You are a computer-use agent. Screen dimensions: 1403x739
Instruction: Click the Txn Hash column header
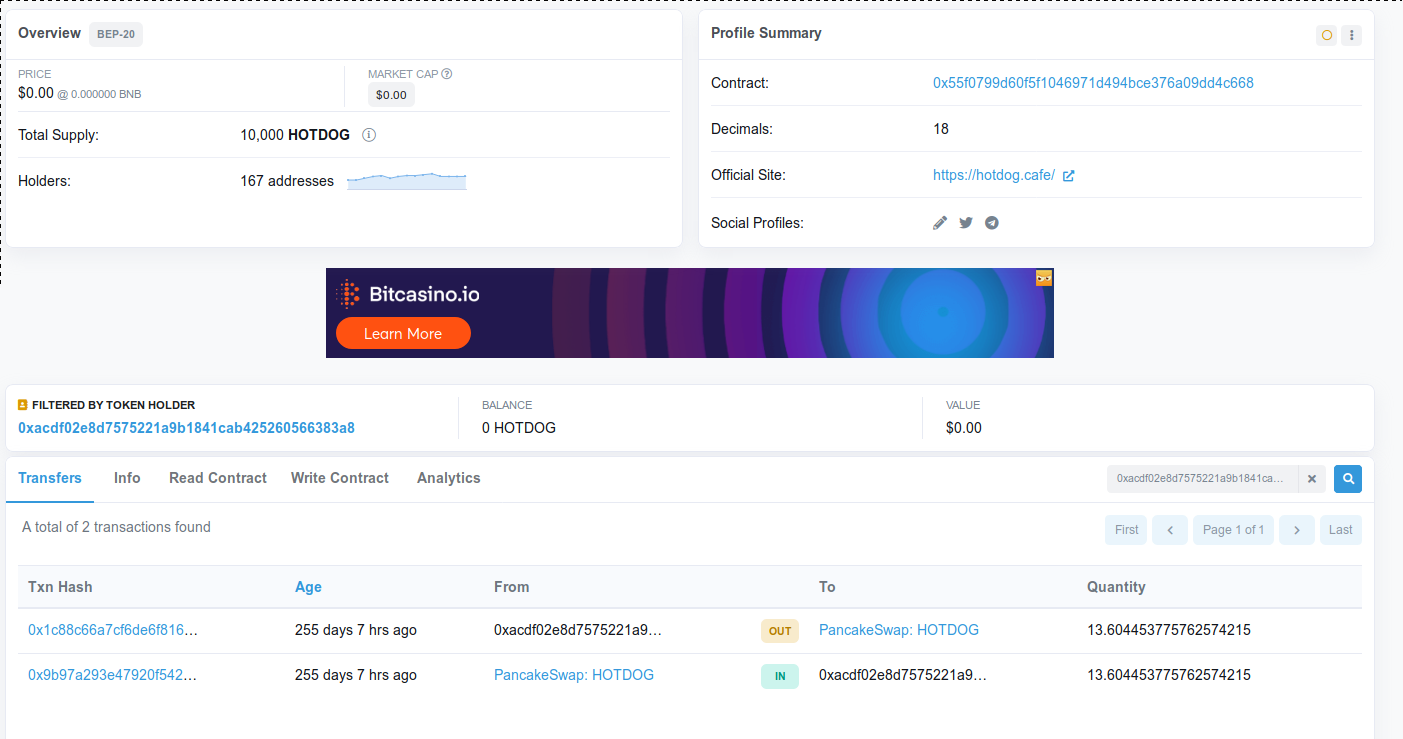click(x=60, y=587)
